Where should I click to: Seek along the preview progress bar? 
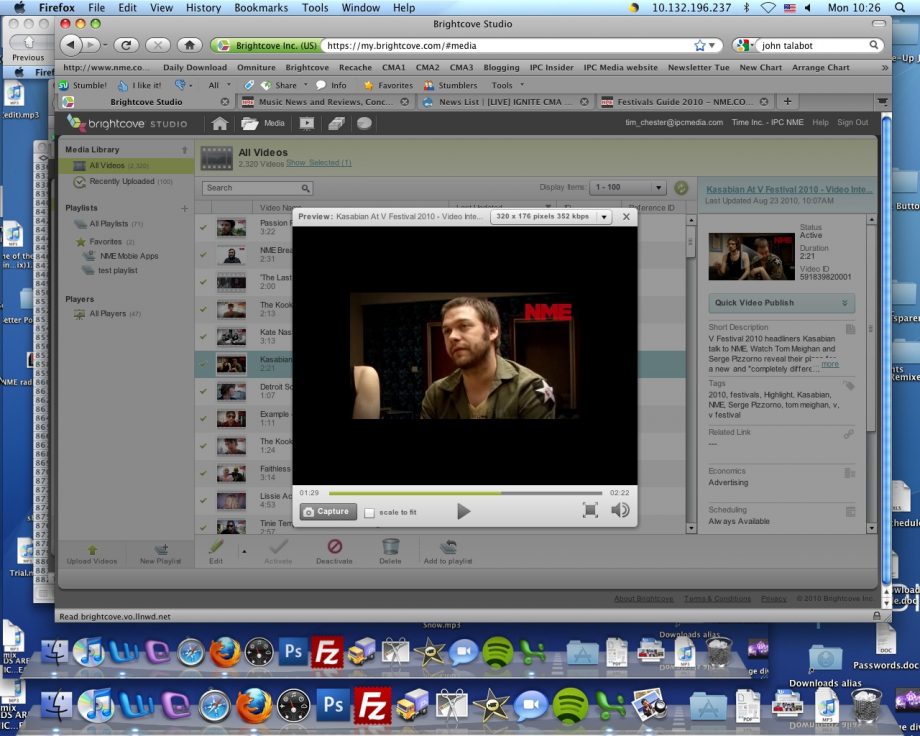[465, 493]
